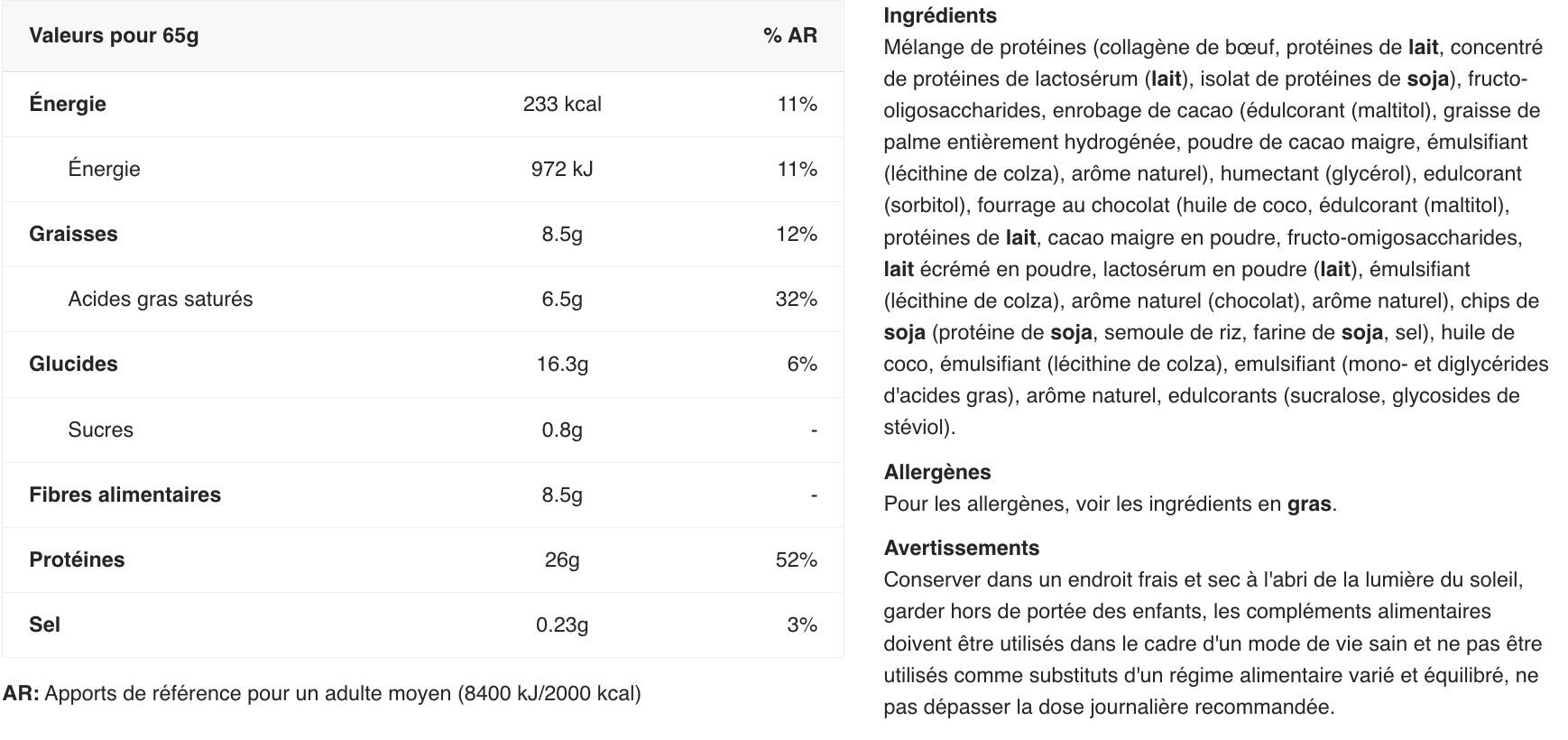
Task: Select the Graisses row label
Action: tap(73, 234)
